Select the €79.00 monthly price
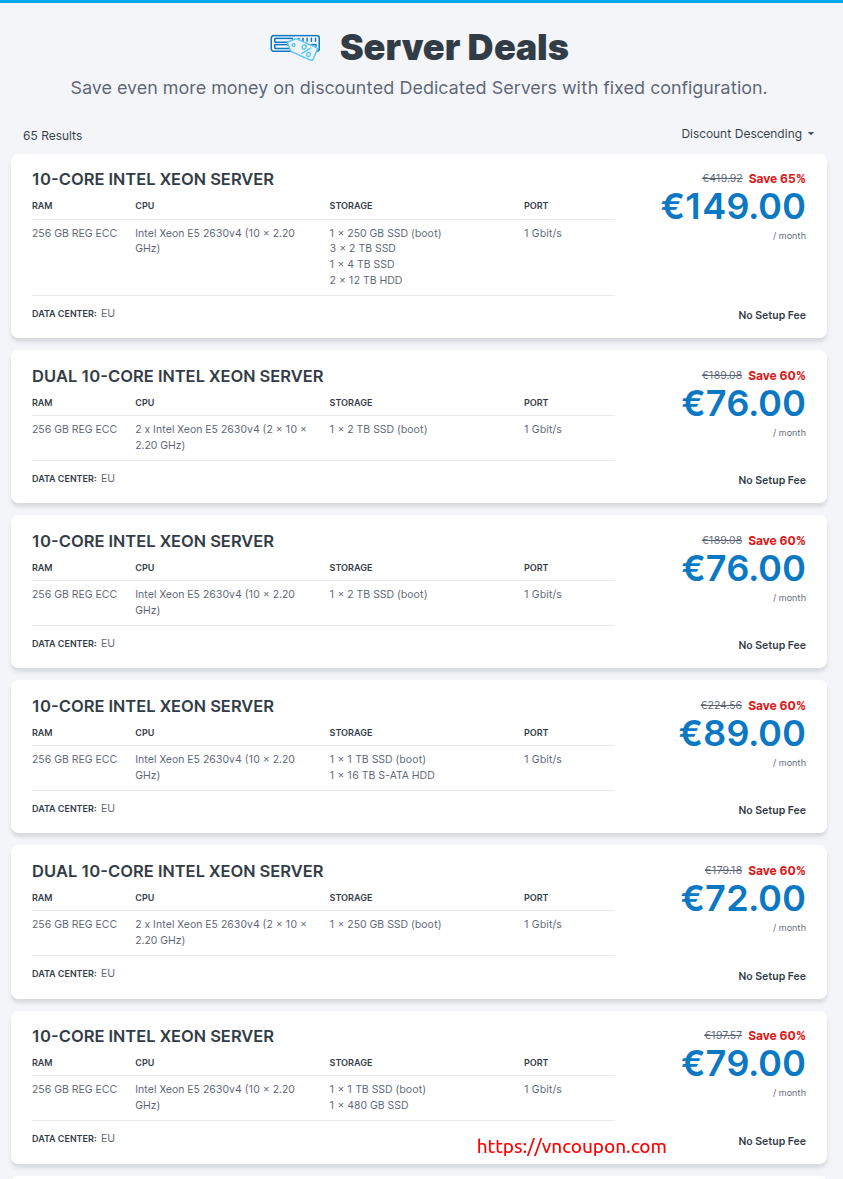This screenshot has height=1179, width=843. pos(743,1063)
